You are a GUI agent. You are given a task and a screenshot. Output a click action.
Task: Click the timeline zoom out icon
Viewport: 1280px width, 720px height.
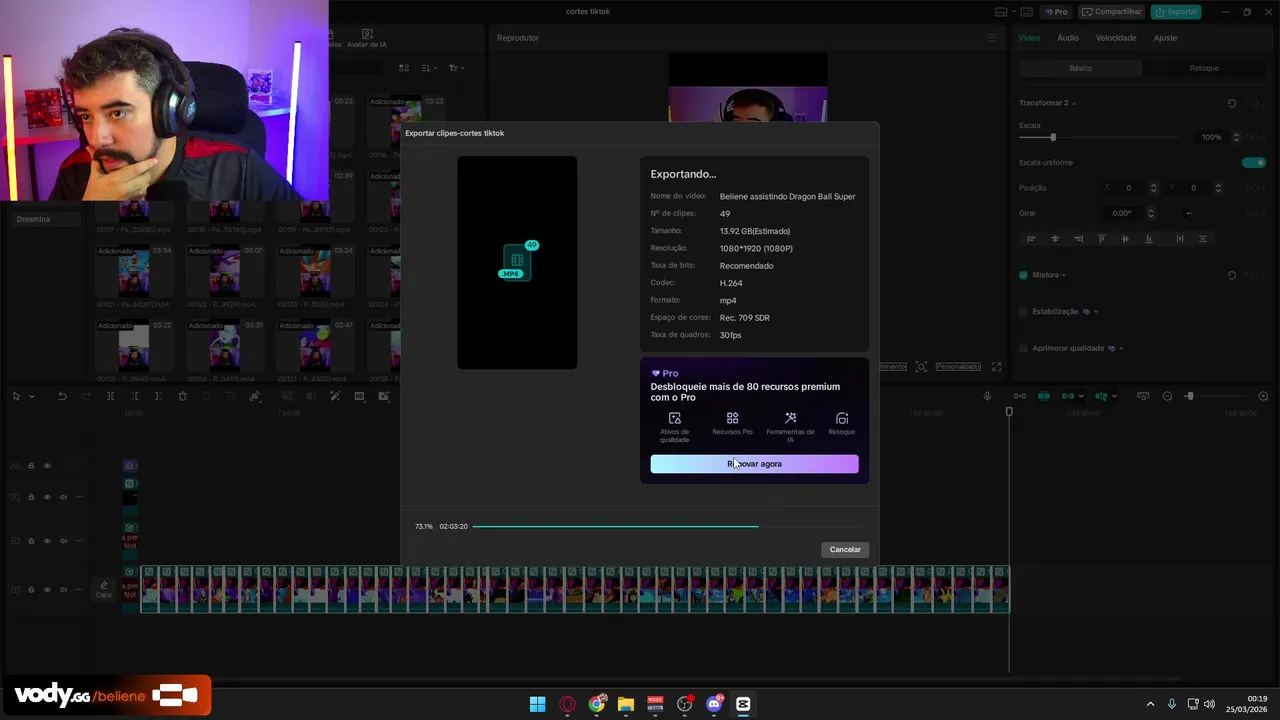coord(1167,396)
